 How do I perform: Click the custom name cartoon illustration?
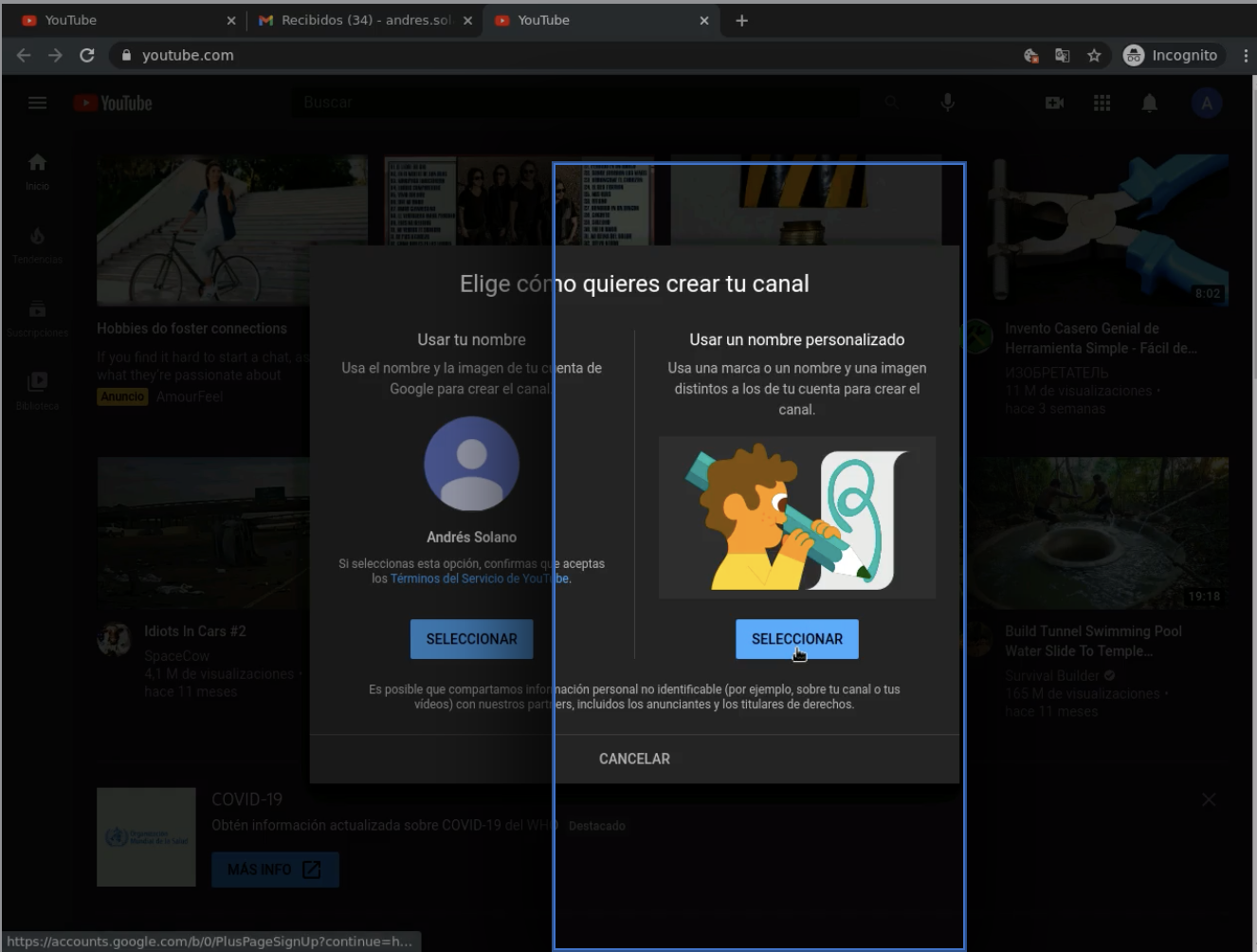[x=796, y=518]
